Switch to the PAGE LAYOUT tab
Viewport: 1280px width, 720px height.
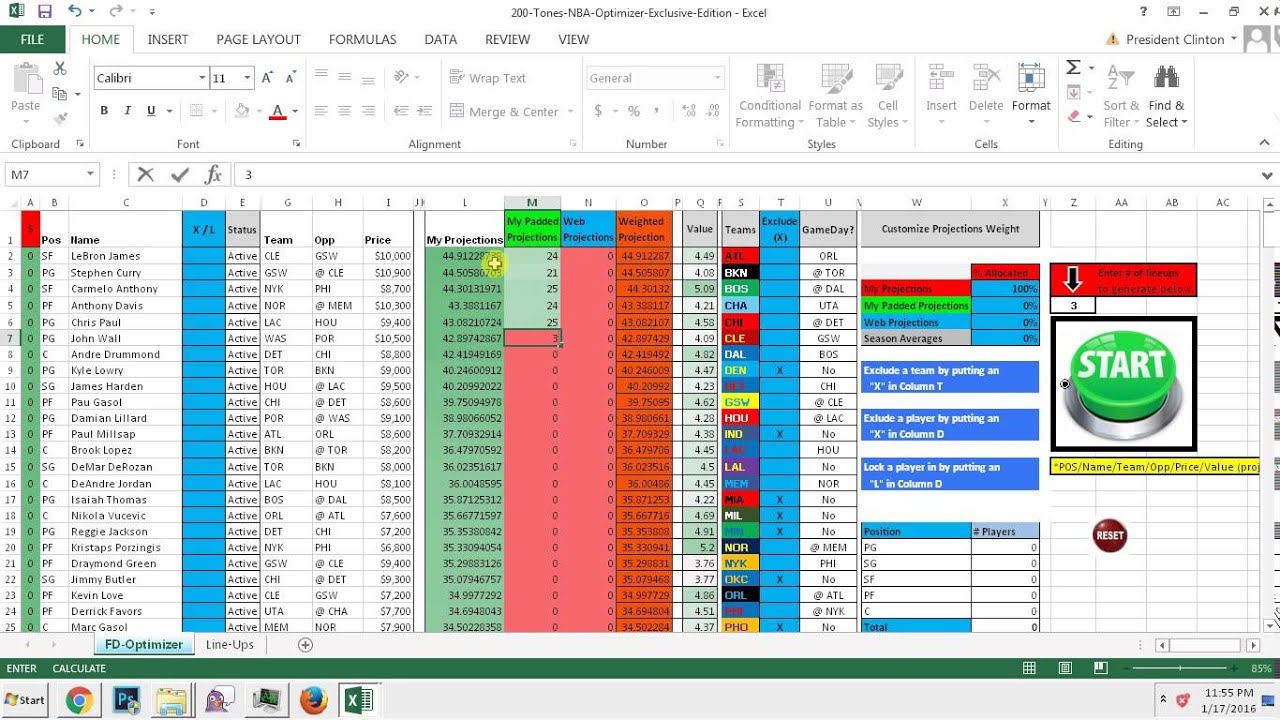pyautogui.click(x=258, y=39)
